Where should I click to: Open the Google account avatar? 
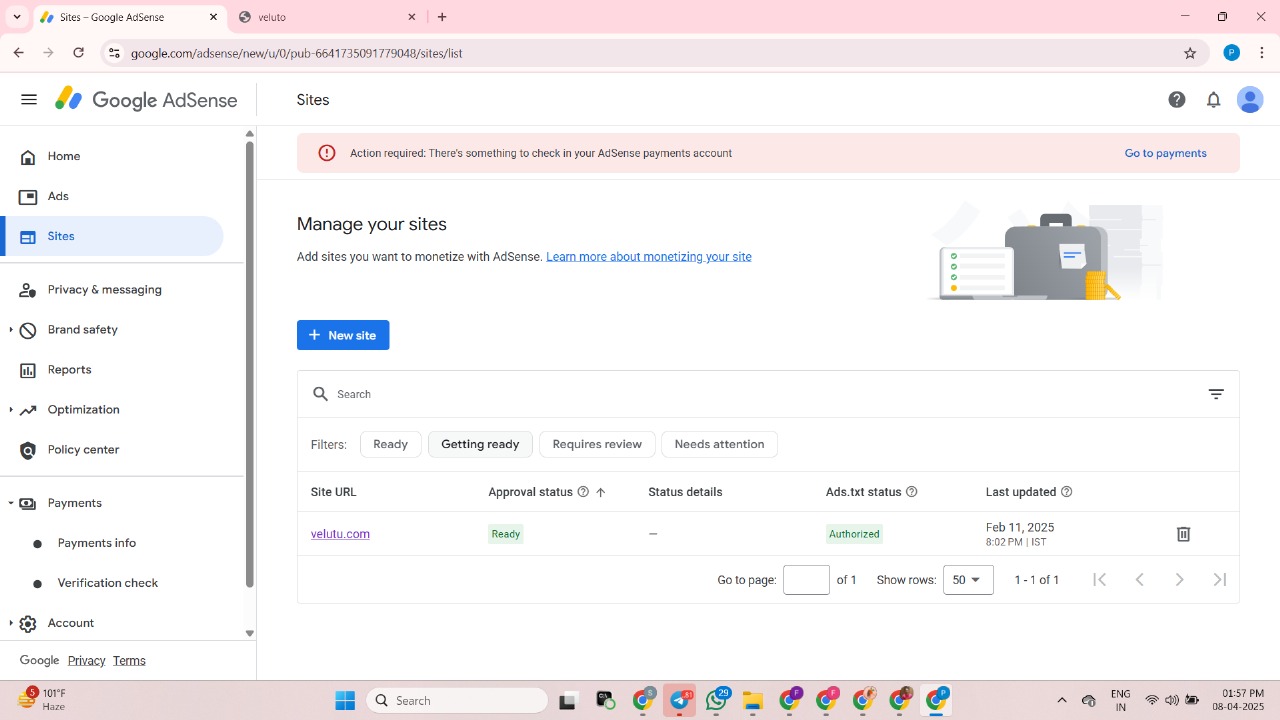1250,100
